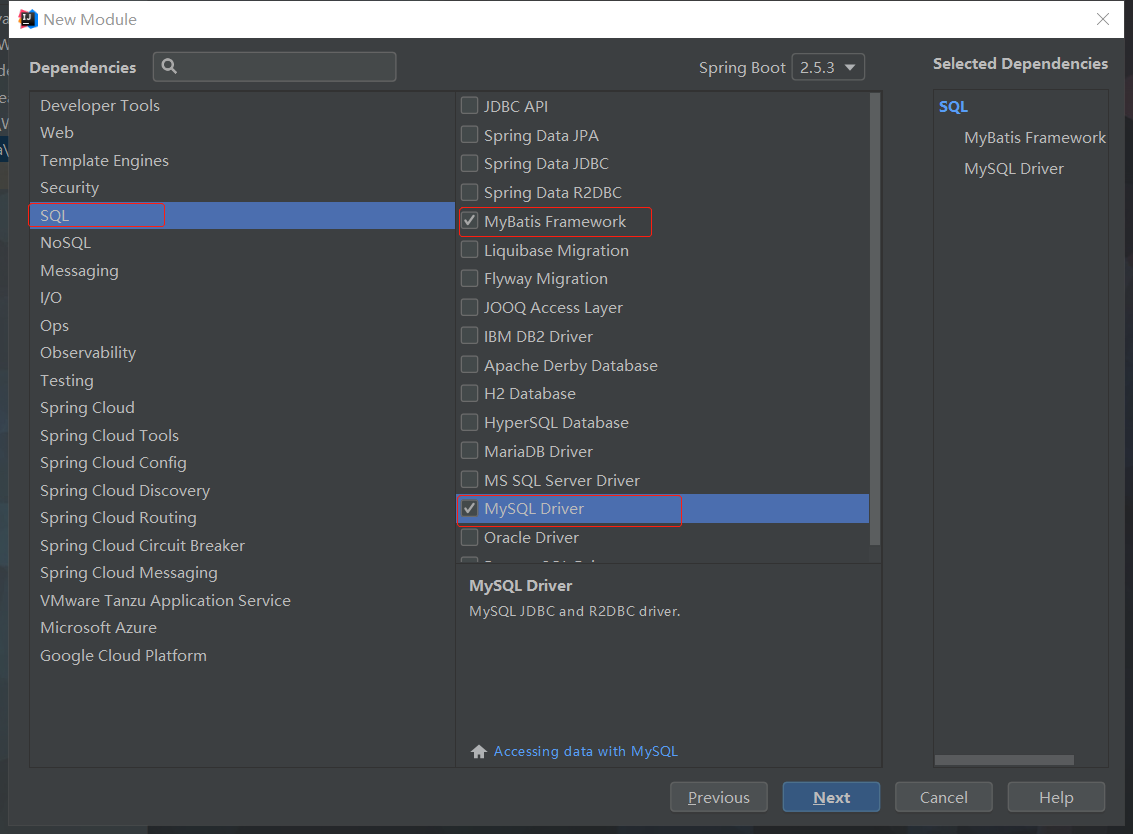Image resolution: width=1133 pixels, height=834 pixels.
Task: Click Selected Dependencies horizontal scrollbar
Action: 1004,760
